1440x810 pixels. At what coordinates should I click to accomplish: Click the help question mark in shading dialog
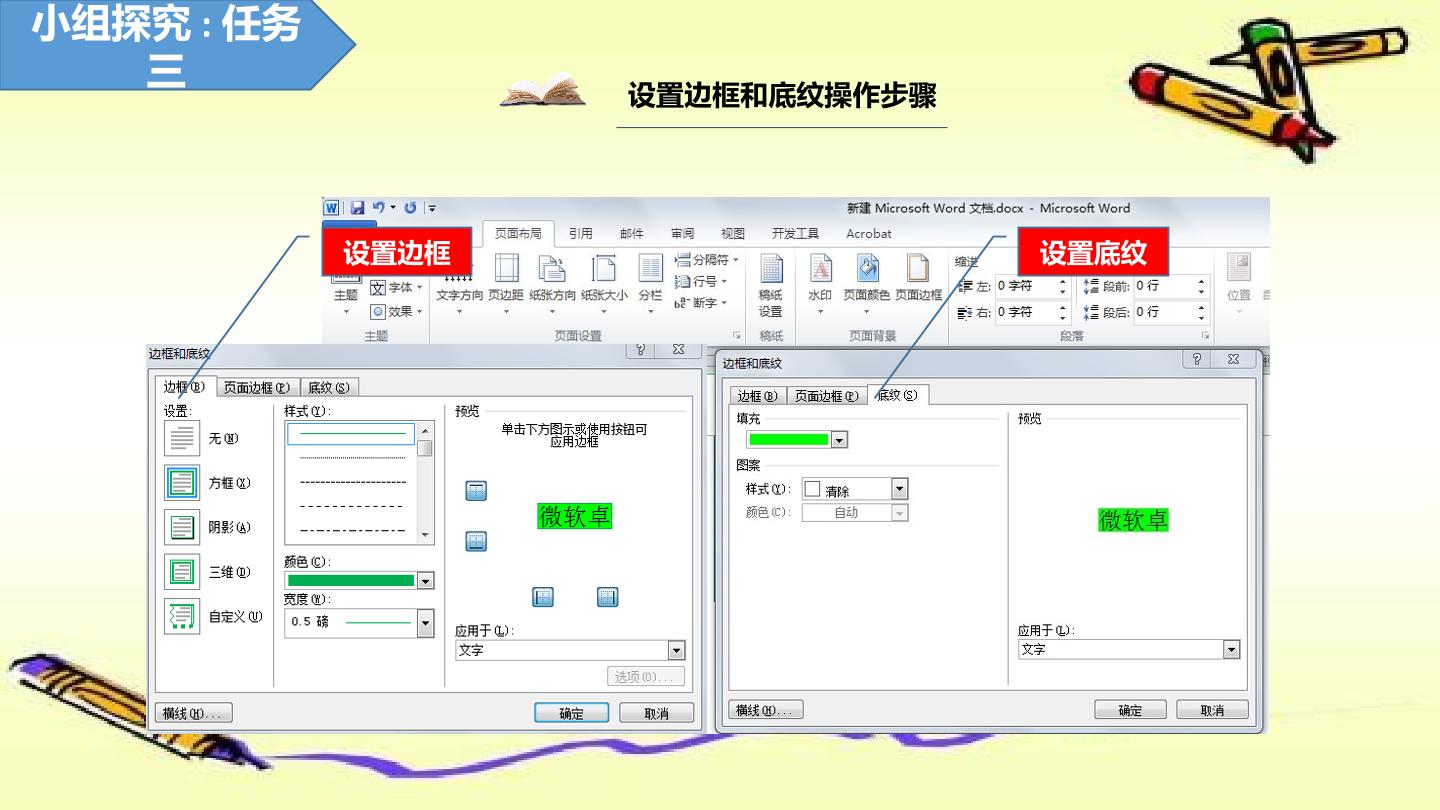click(x=1197, y=359)
